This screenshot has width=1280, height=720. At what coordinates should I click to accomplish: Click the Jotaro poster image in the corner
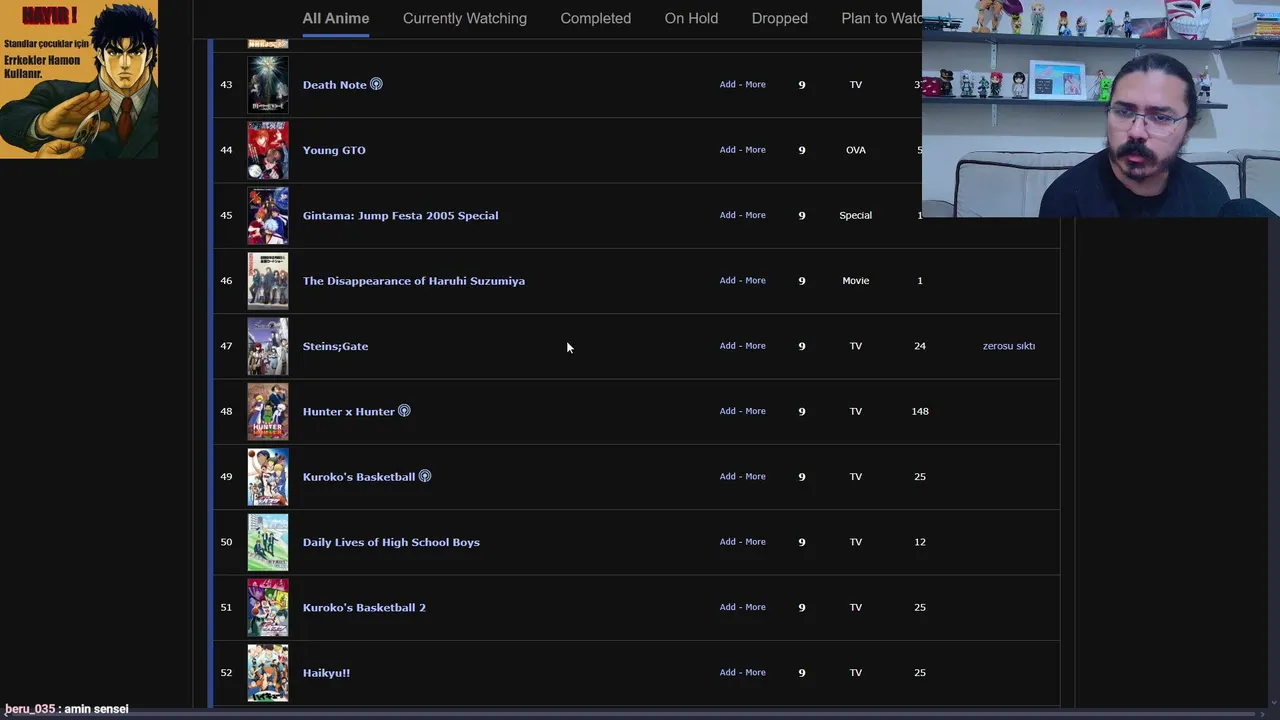[79, 79]
